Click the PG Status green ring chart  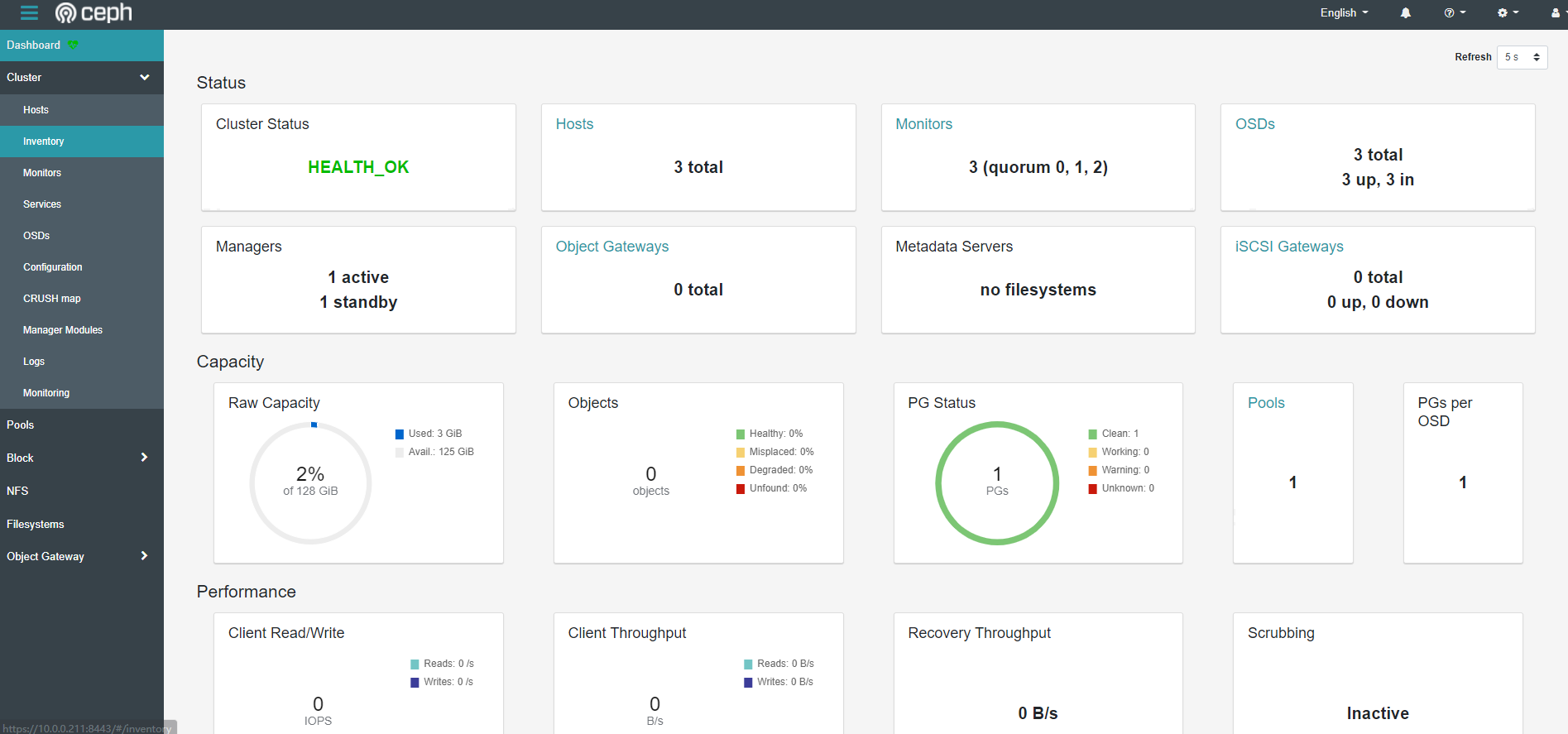coord(997,483)
